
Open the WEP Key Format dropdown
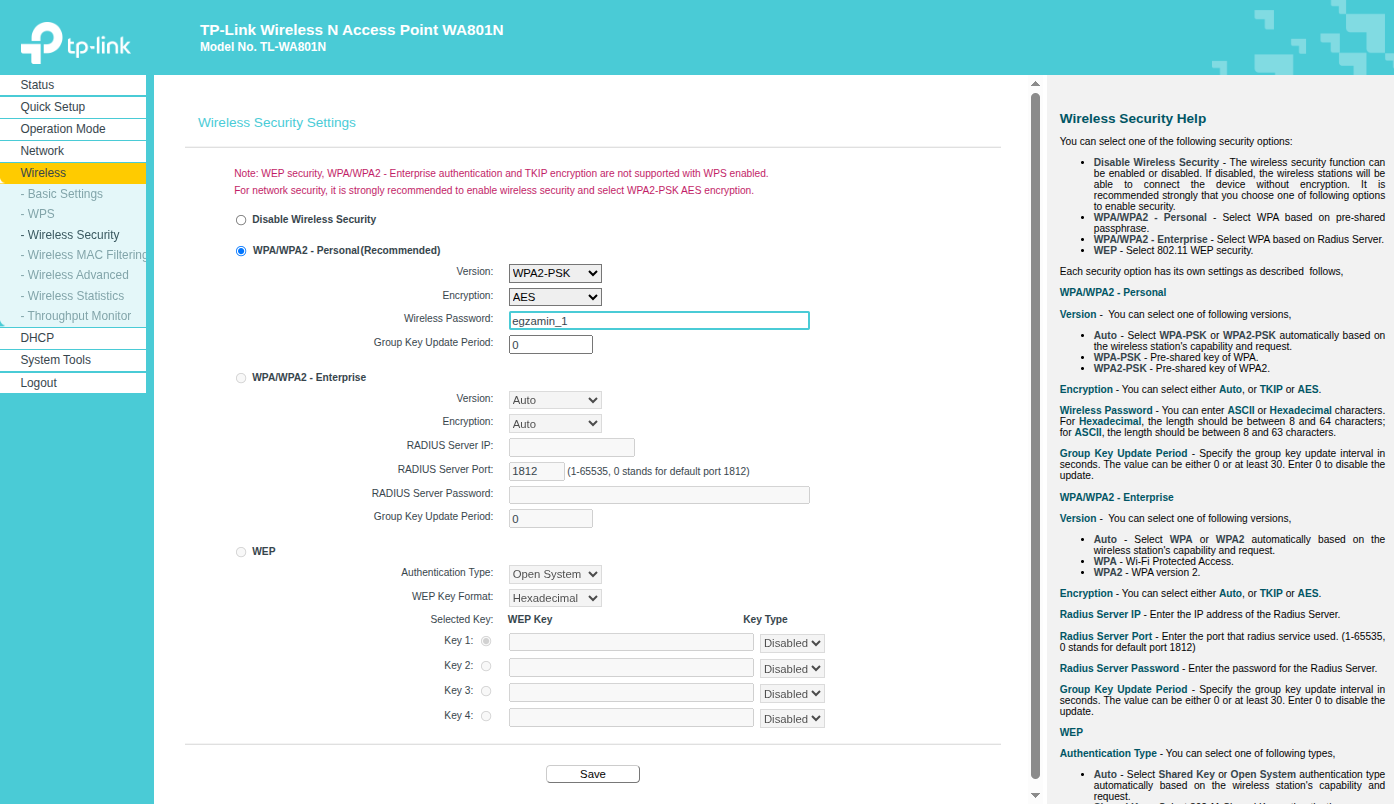[x=555, y=598]
